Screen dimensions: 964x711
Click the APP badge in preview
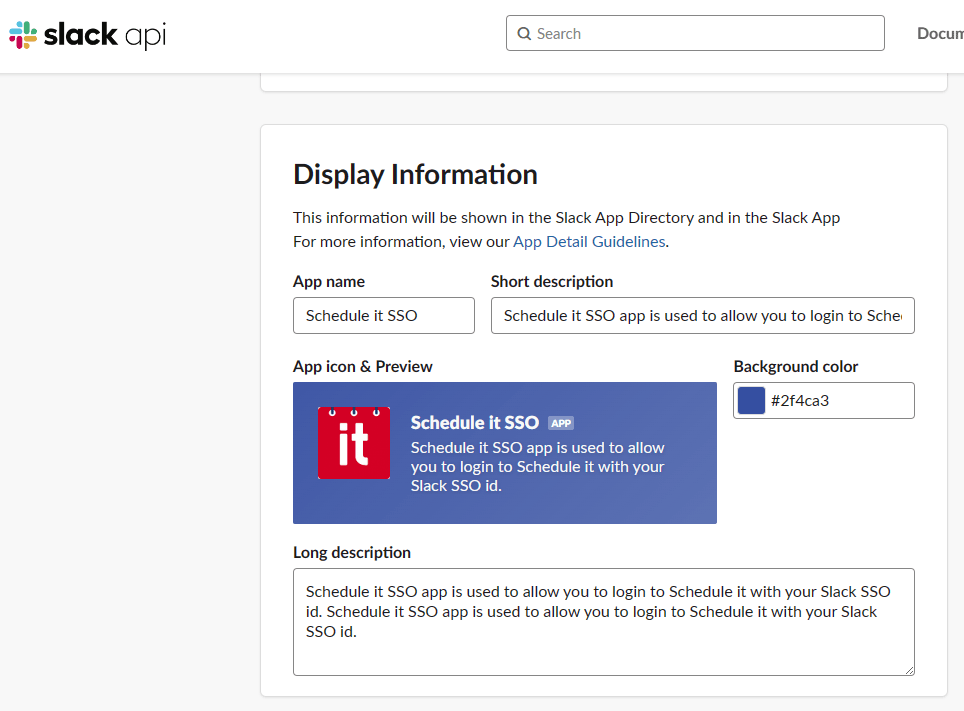[x=561, y=423]
